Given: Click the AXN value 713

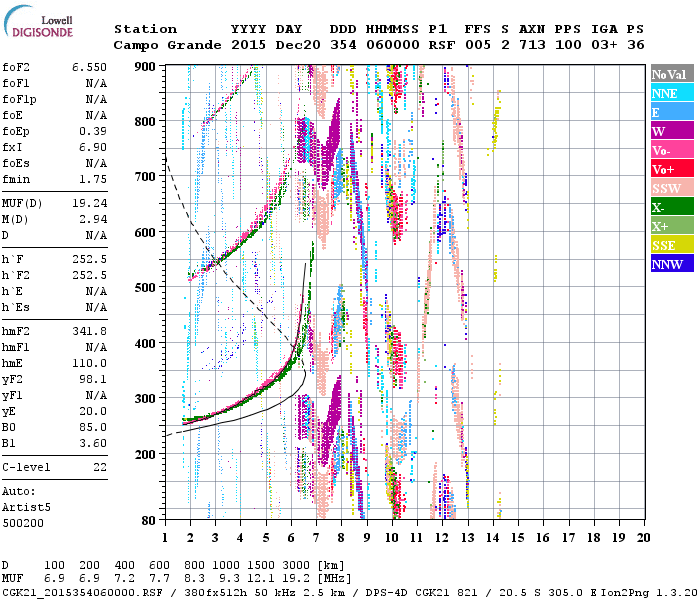Looking at the screenshot, I should pyautogui.click(x=532, y=45).
